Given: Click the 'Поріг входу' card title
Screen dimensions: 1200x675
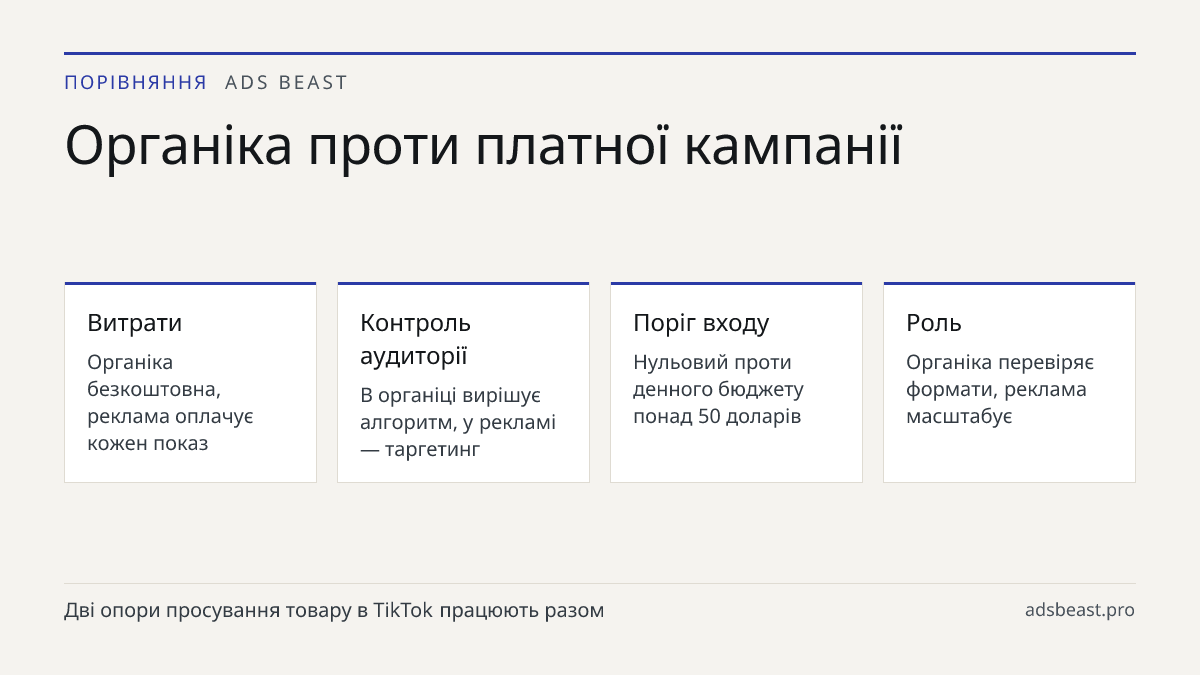Looking at the screenshot, I should coord(701,323).
